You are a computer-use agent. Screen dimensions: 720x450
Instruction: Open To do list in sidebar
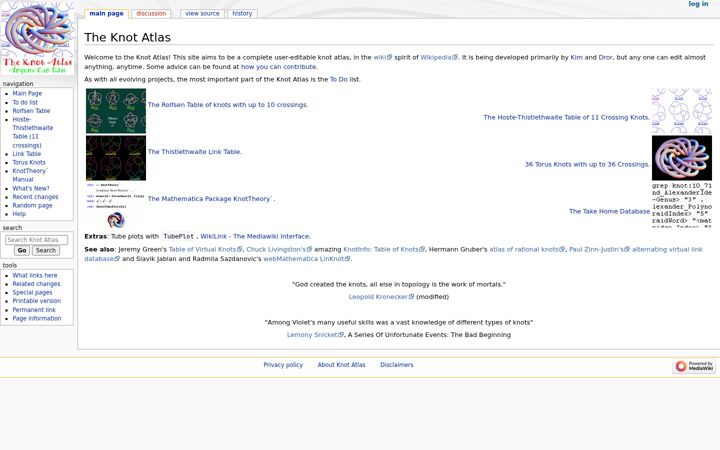25,102
